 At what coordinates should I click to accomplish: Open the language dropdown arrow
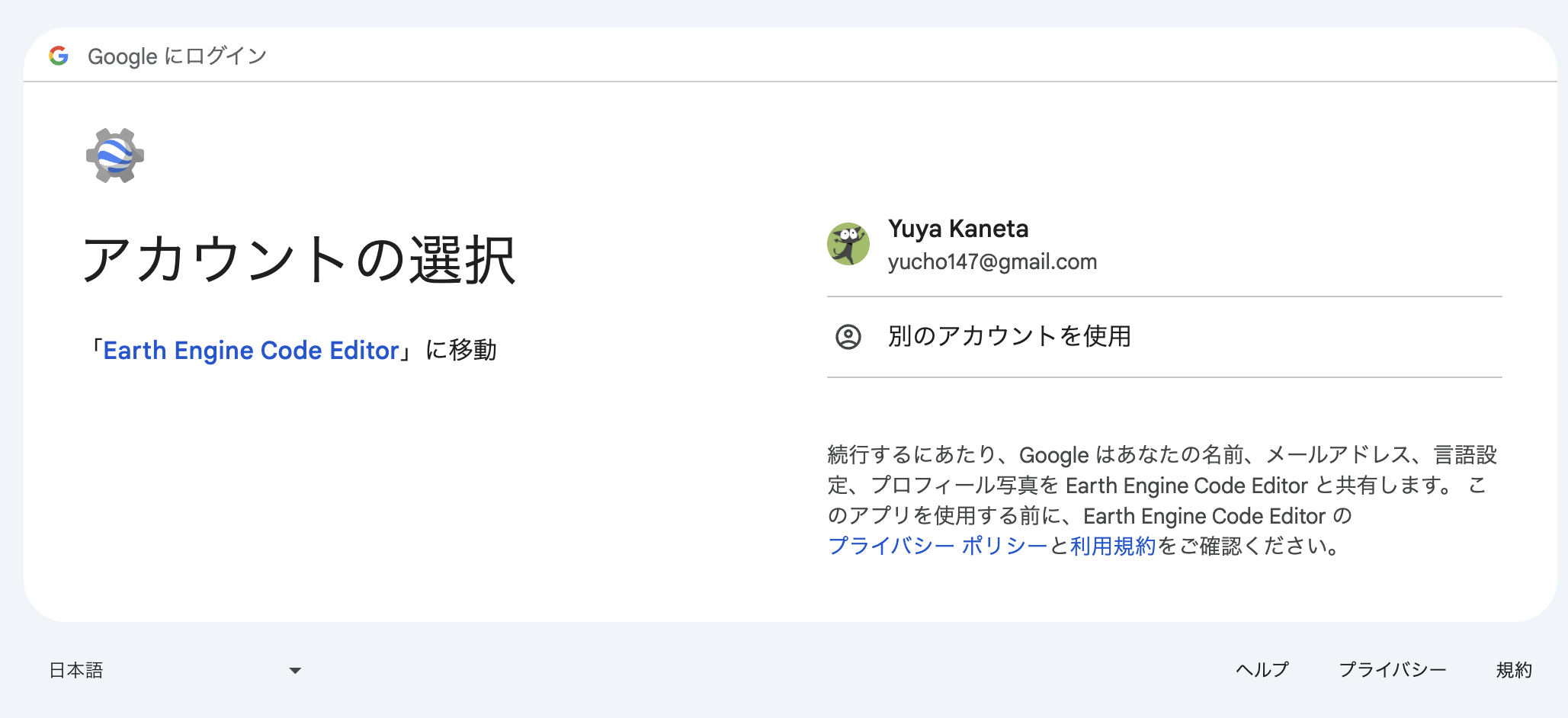coord(295,671)
